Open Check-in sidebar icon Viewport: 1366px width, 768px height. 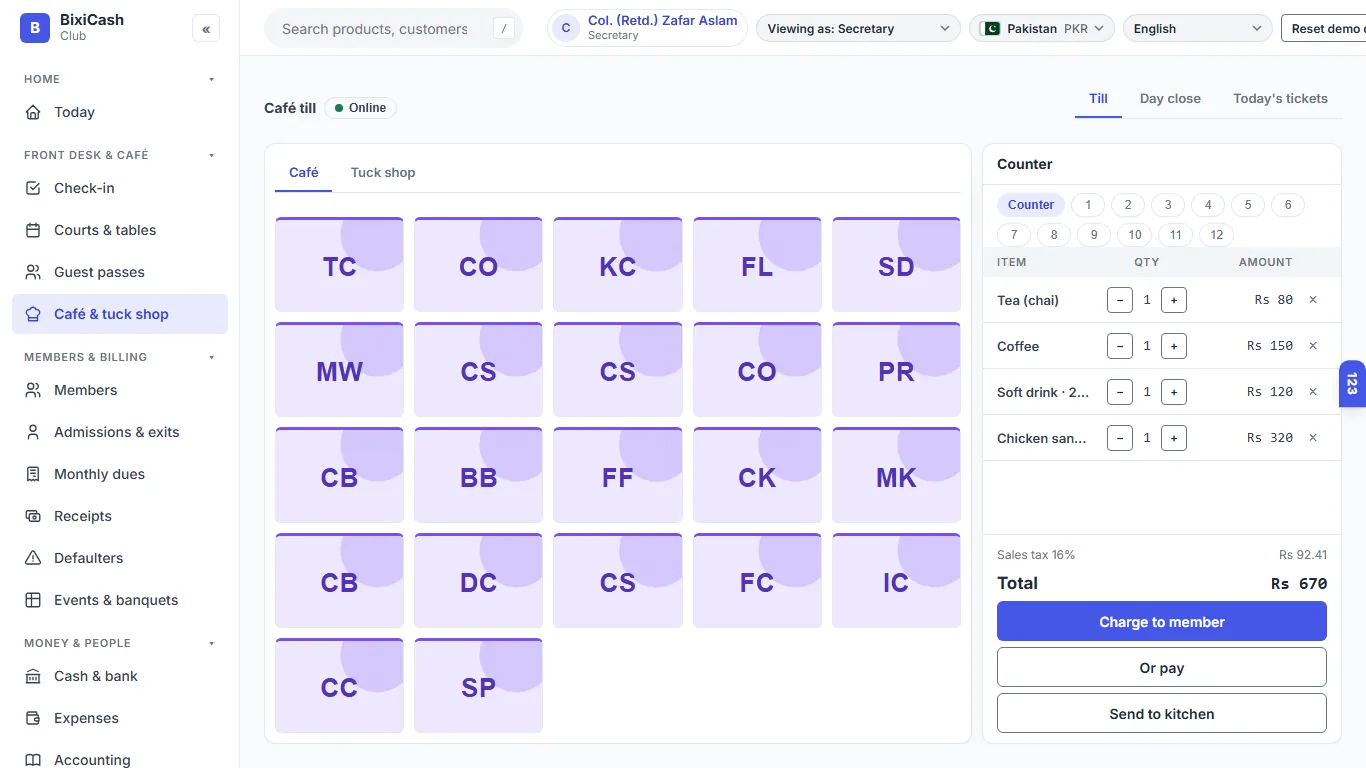pos(33,188)
